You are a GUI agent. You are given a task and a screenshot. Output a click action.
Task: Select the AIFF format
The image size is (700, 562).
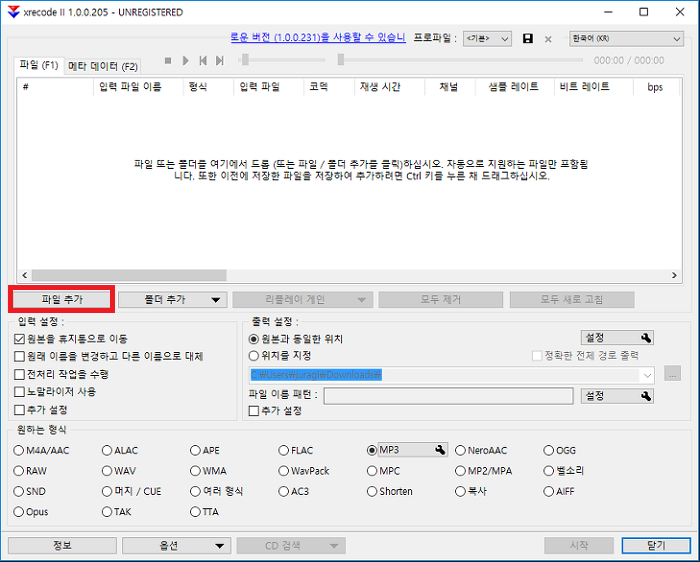tap(549, 491)
